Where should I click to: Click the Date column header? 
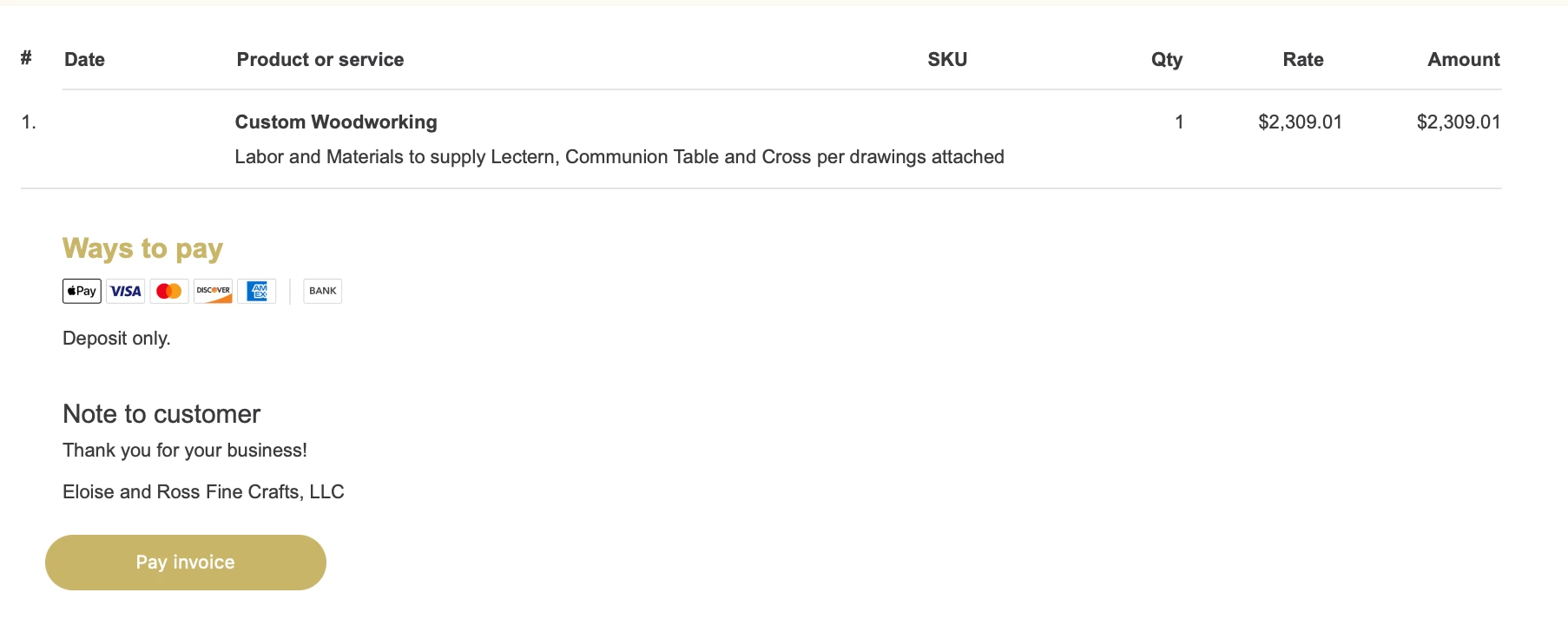(x=84, y=59)
